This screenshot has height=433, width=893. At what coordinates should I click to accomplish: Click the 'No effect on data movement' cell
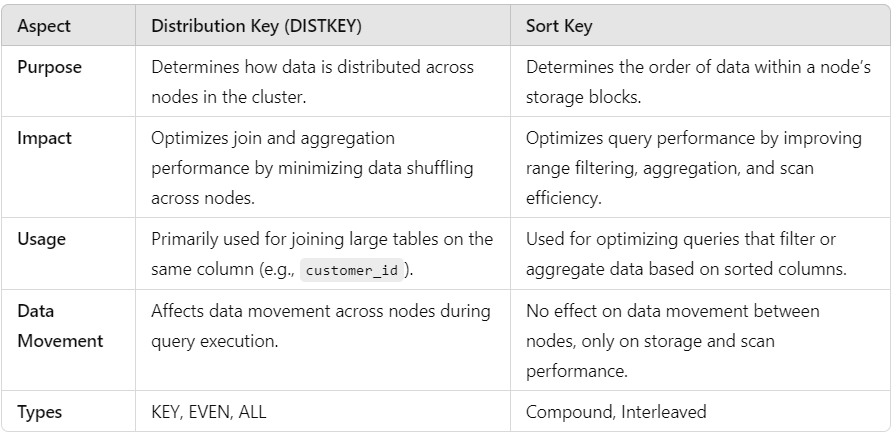(672, 311)
